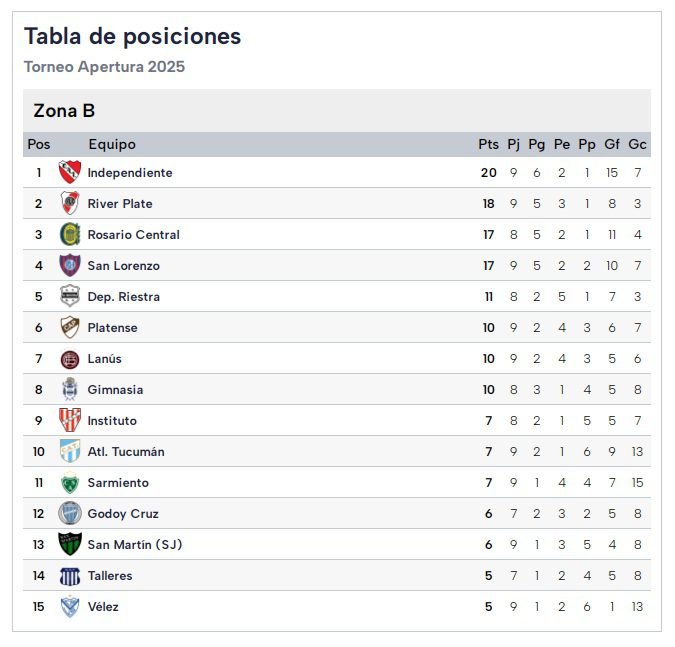Click the Sarmiento team crest icon
The width and height of the screenshot is (675, 647).
click(69, 482)
